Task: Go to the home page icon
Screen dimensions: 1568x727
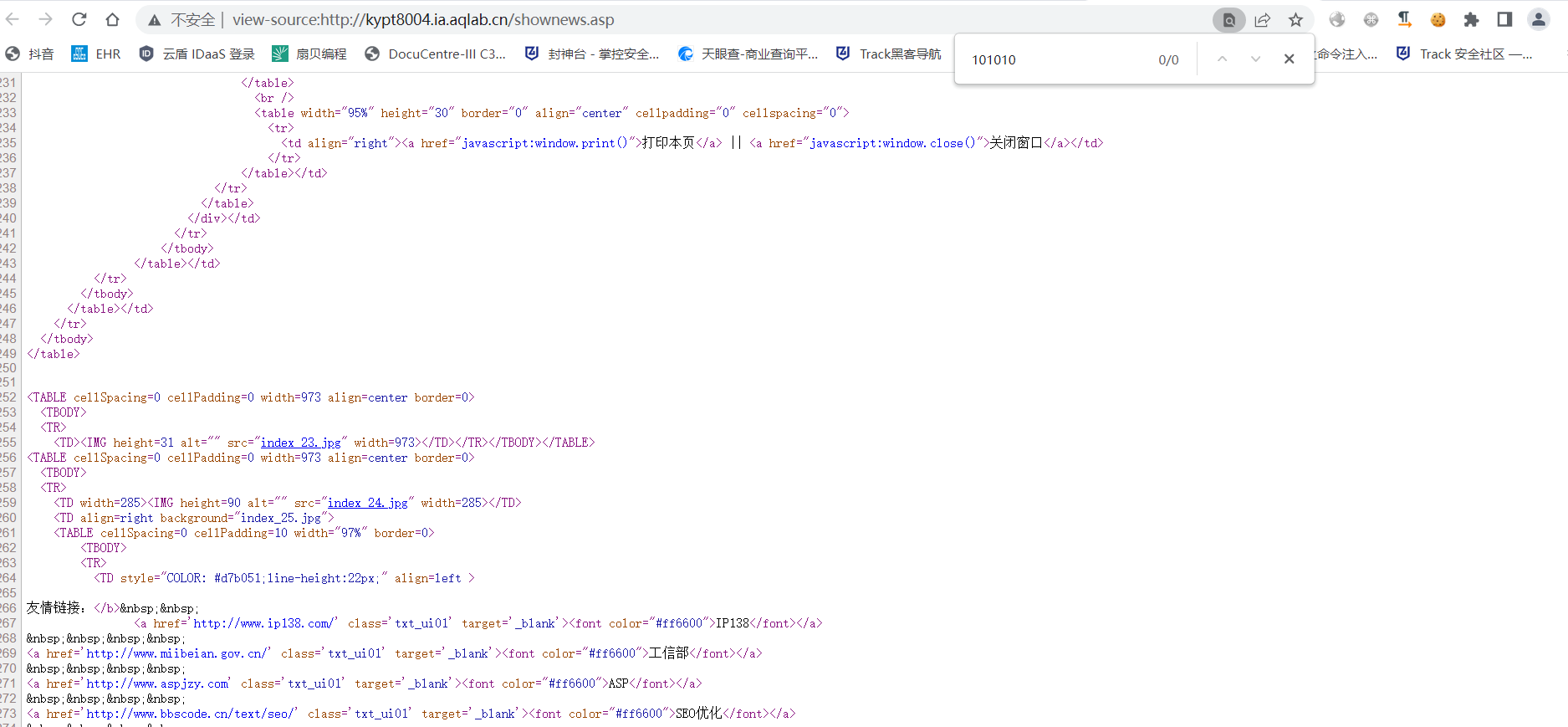Action: tap(113, 19)
